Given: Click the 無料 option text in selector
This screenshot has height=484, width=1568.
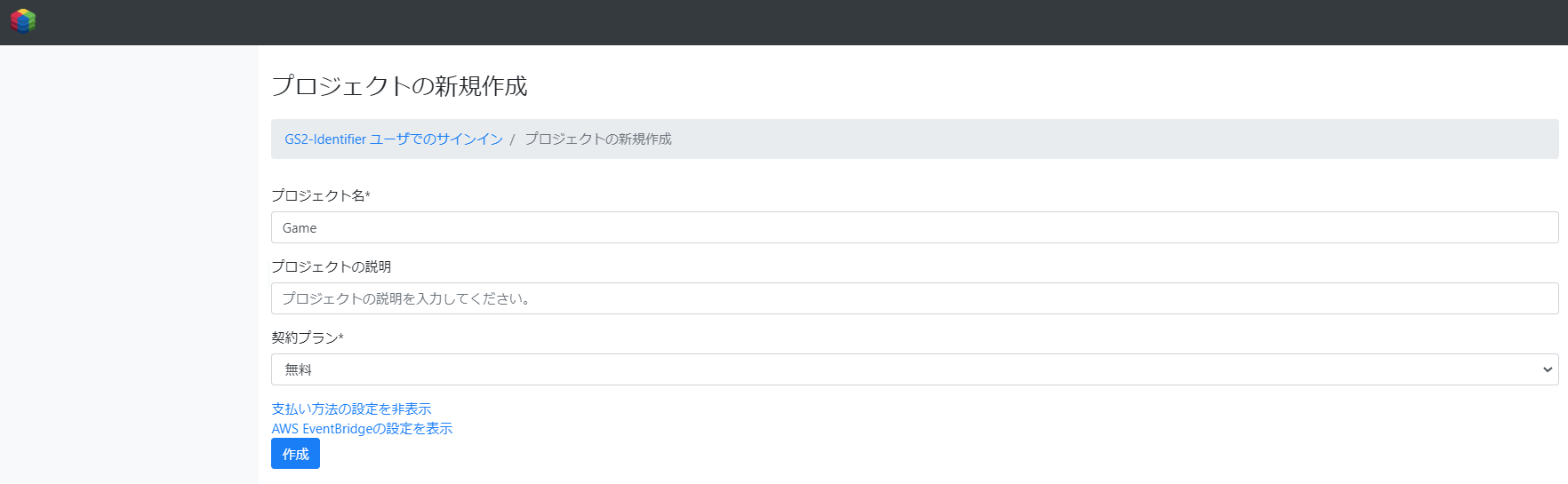Looking at the screenshot, I should tap(298, 369).
